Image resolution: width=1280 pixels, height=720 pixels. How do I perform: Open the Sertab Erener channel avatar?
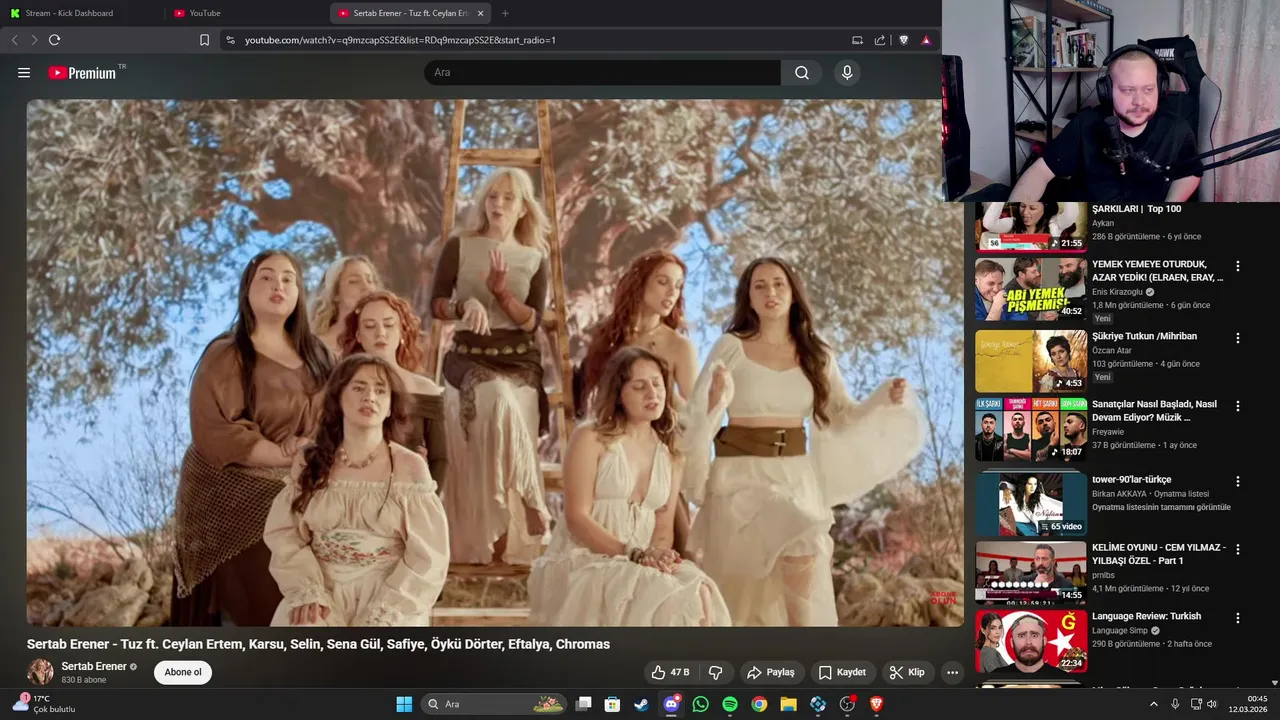tap(40, 672)
